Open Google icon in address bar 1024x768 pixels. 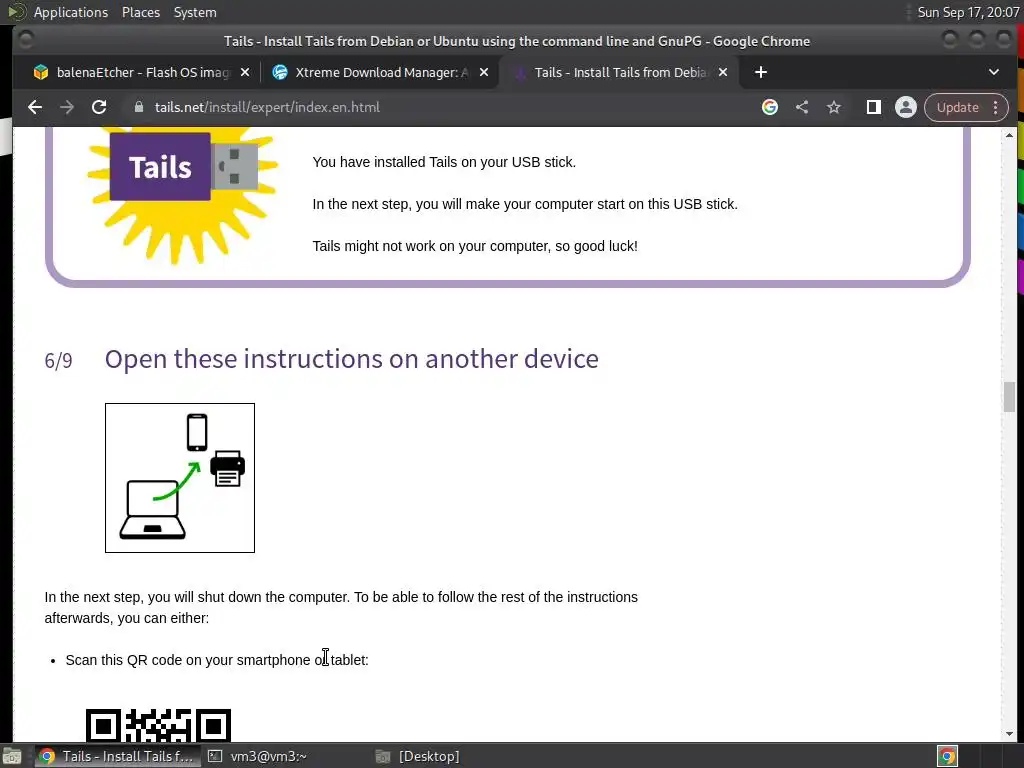click(x=770, y=107)
